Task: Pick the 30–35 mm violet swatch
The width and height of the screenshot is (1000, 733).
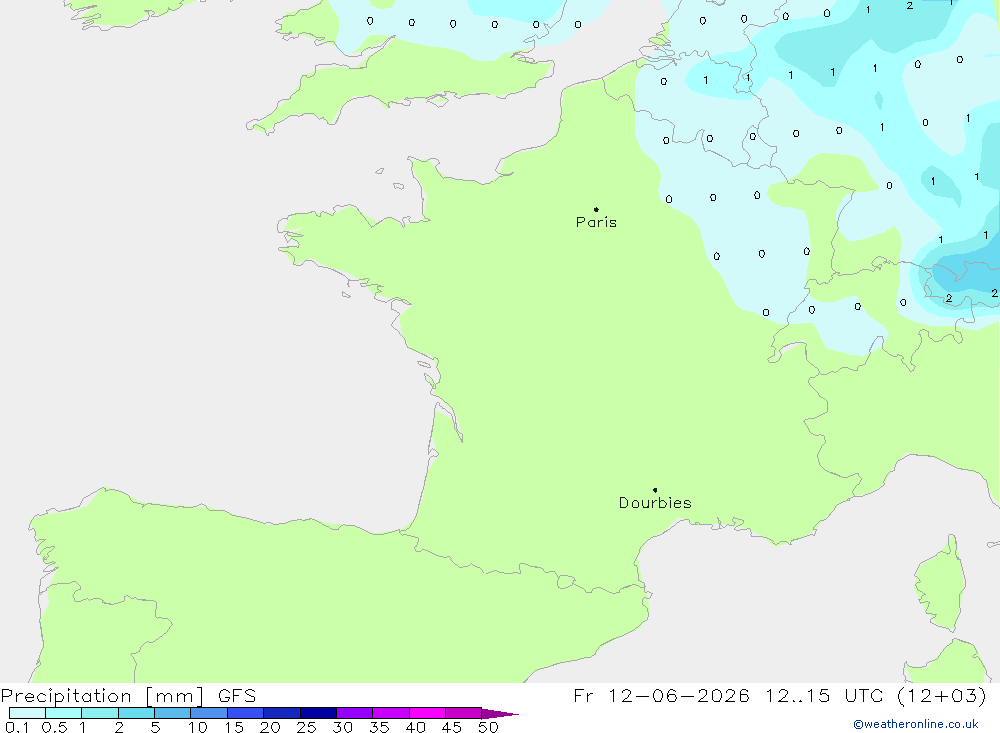Action: 355,713
